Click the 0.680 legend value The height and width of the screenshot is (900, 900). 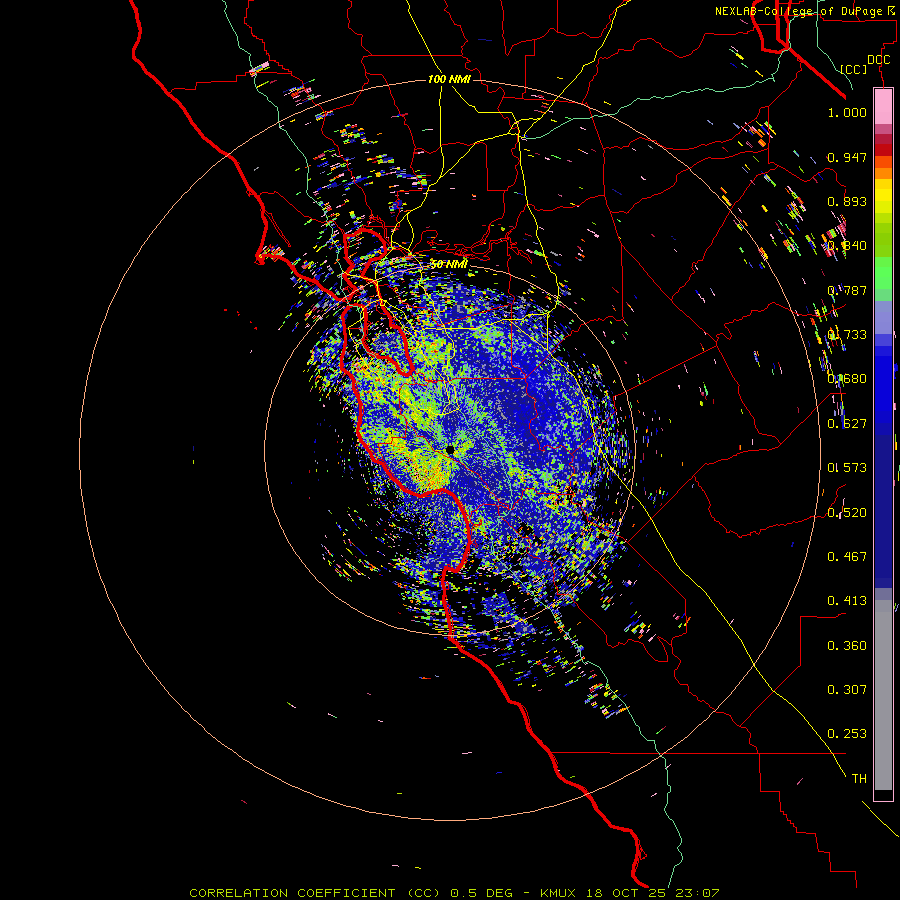[847, 379]
